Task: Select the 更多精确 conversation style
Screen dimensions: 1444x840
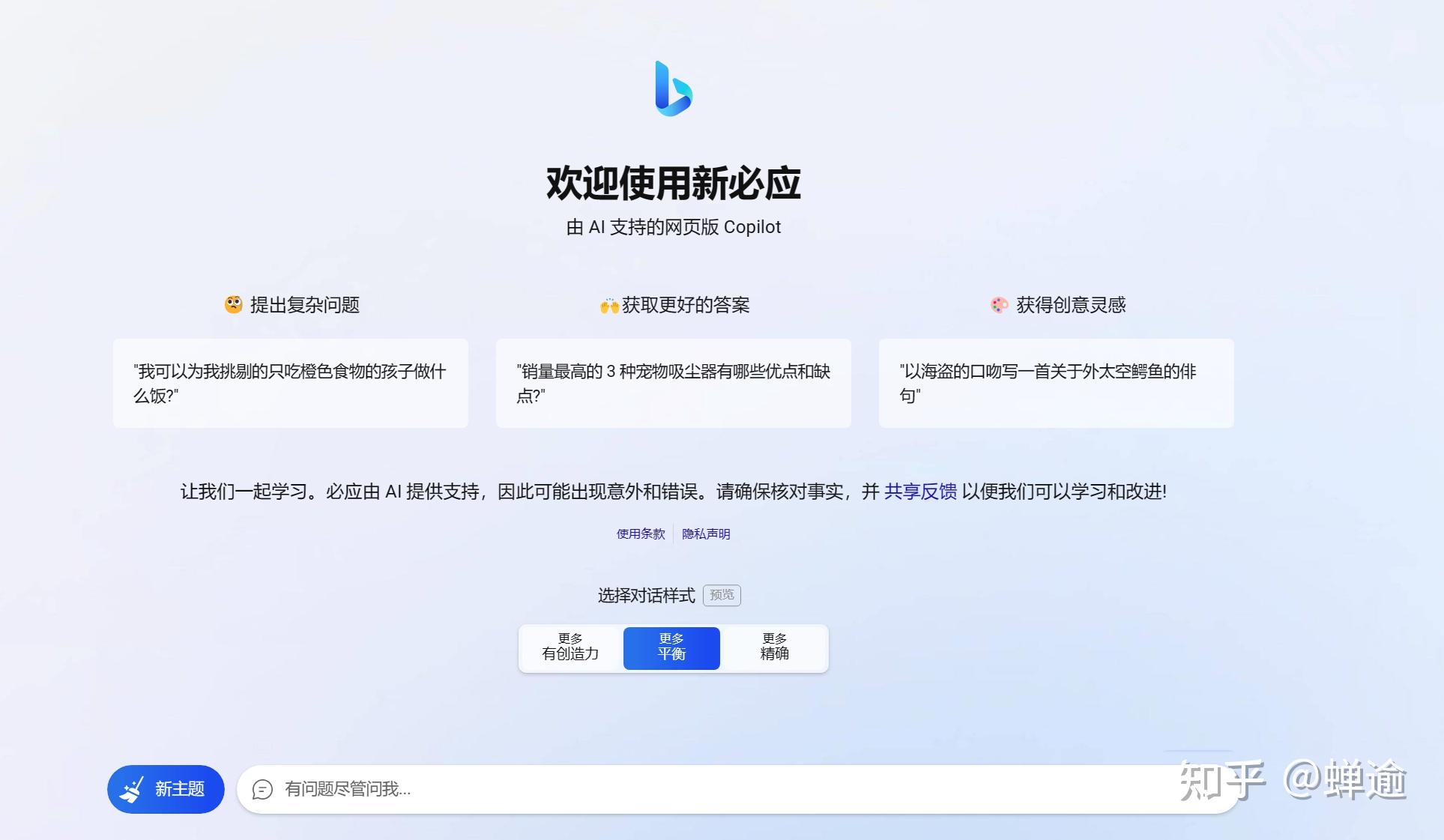Action: click(773, 647)
